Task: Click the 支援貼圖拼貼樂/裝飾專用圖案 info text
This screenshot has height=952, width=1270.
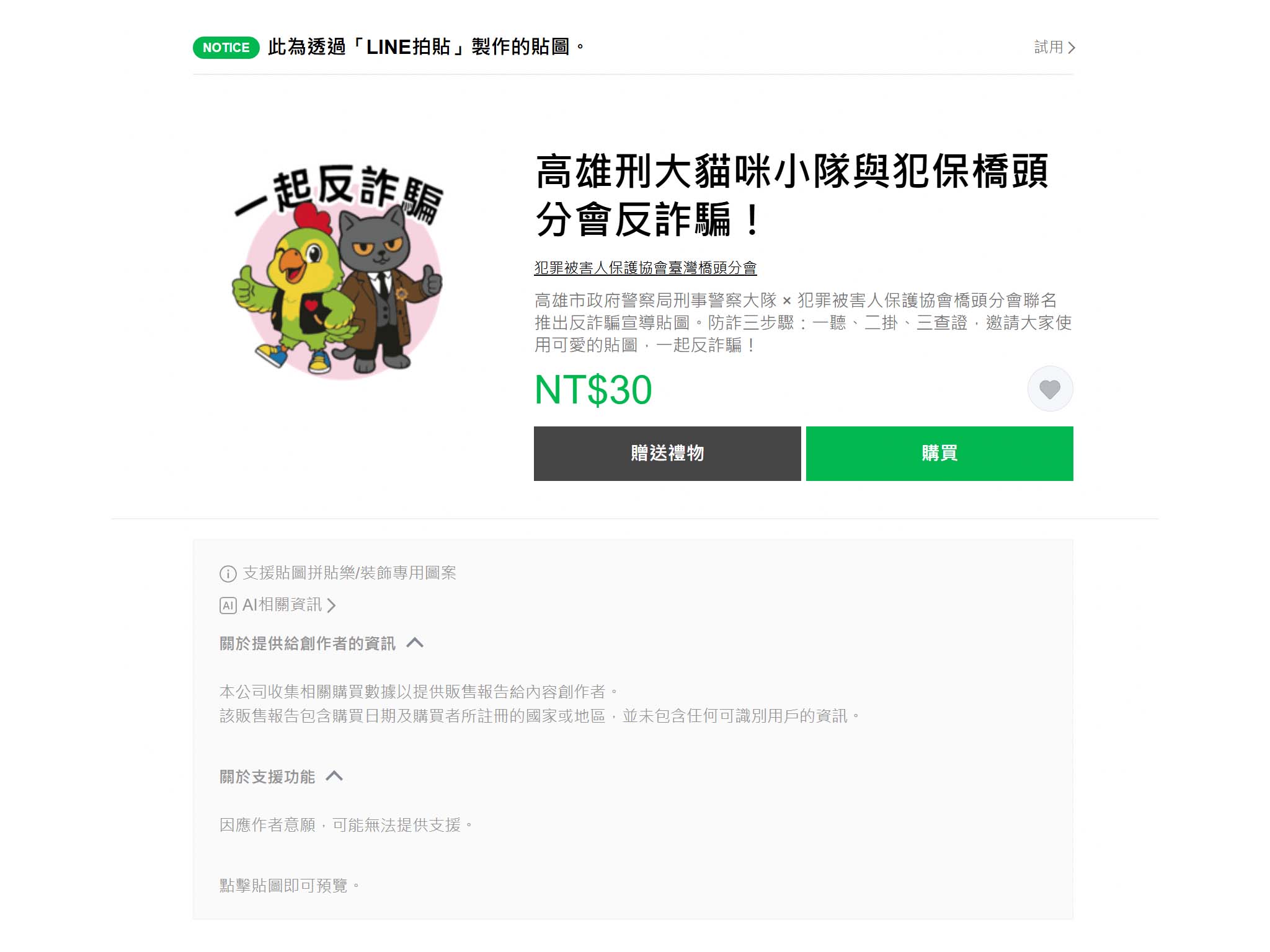Action: coord(350,573)
